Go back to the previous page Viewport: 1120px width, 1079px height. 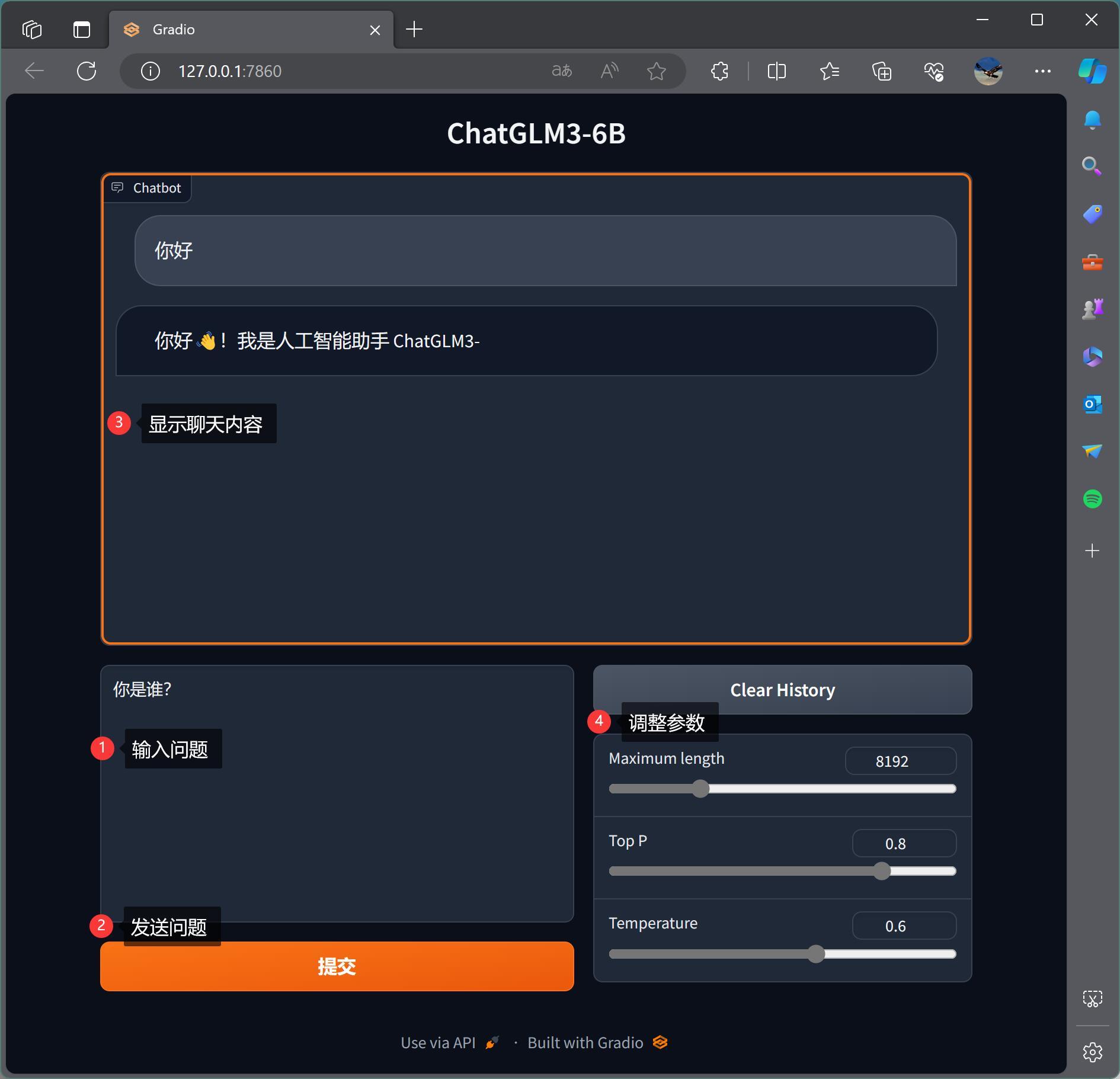pos(34,71)
